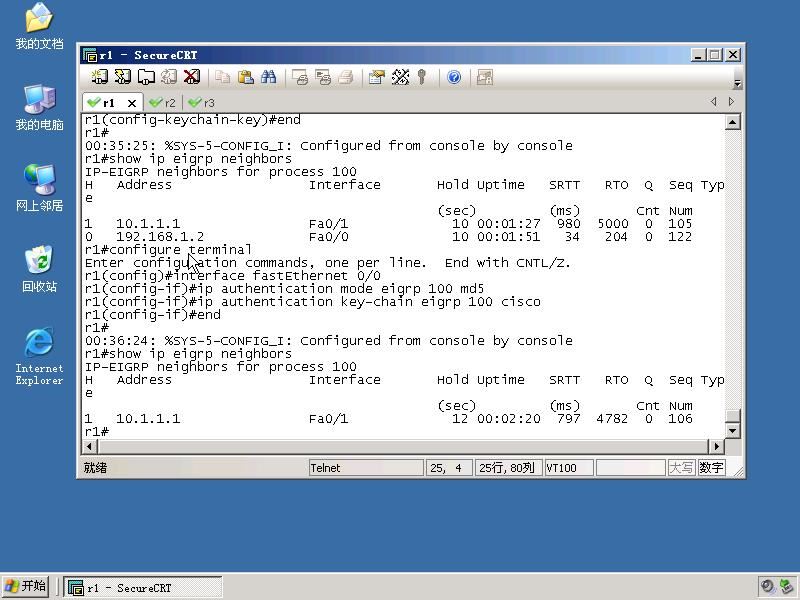
Task: Click the 大写 caps lock indicator
Action: pos(681,468)
